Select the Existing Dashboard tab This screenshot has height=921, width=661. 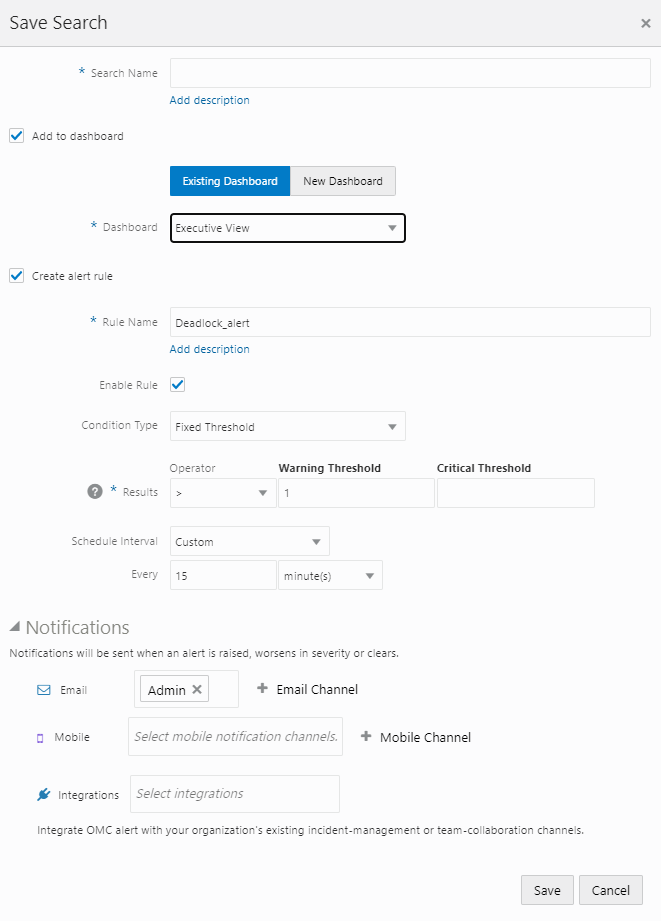click(x=229, y=181)
